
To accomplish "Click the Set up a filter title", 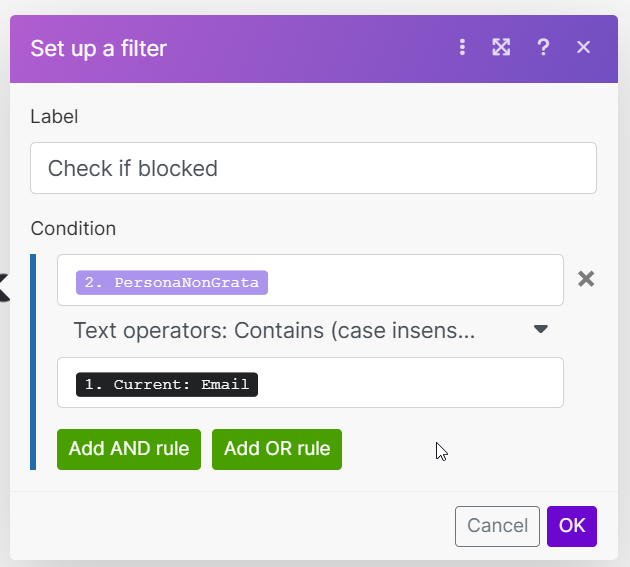I will pos(99,48).
